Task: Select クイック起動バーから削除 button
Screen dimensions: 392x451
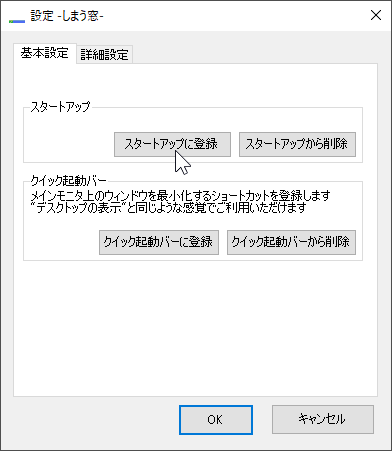Action: pyautogui.click(x=291, y=242)
